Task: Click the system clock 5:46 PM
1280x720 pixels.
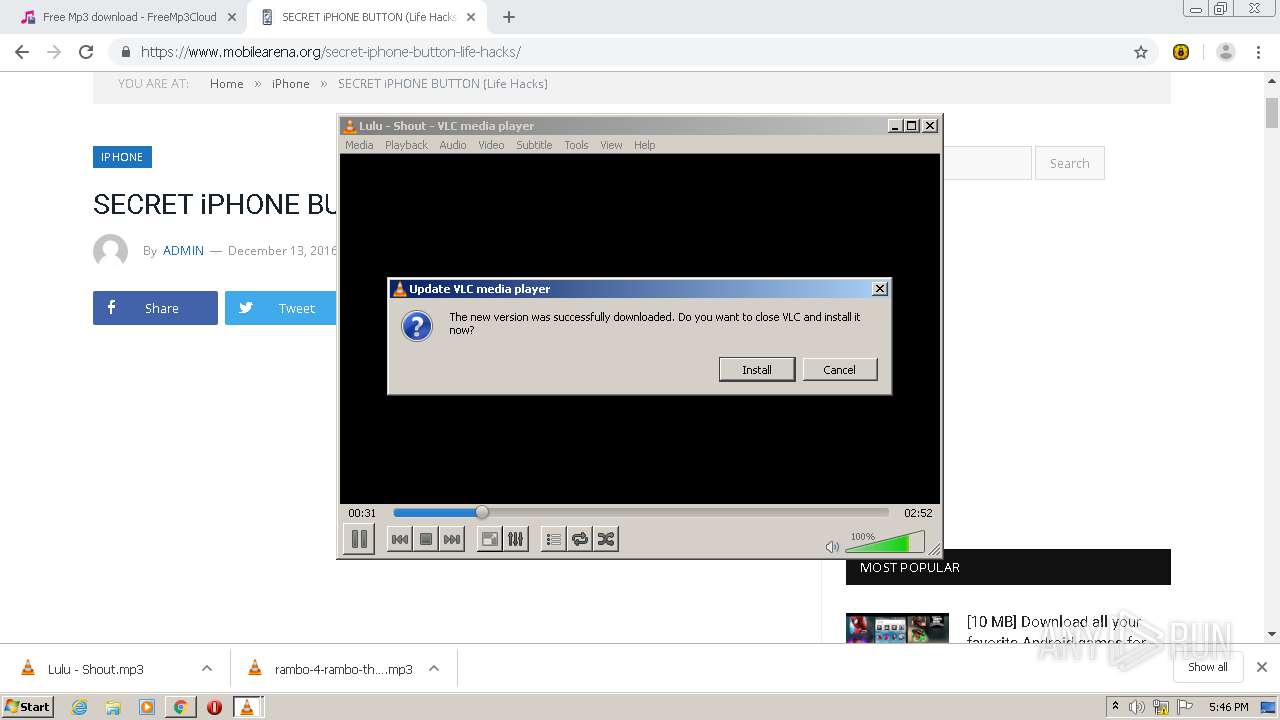Action: pos(1228,707)
